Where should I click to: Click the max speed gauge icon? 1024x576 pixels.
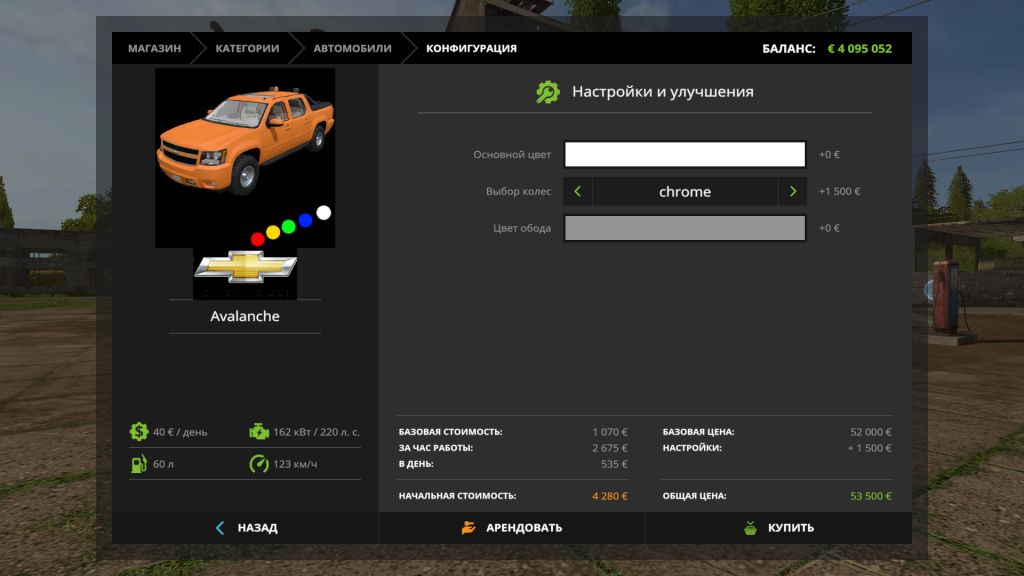click(258, 464)
